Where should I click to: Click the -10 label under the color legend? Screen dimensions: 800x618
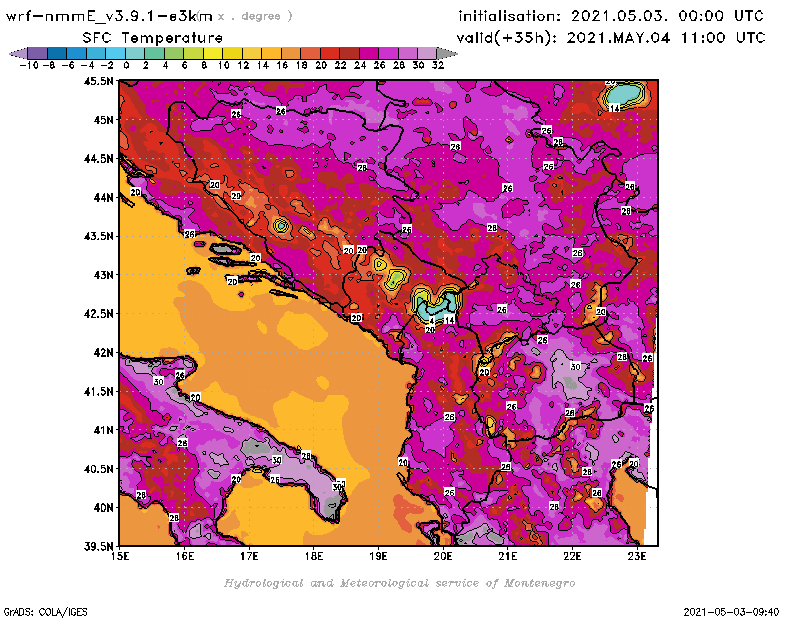[x=29, y=65]
